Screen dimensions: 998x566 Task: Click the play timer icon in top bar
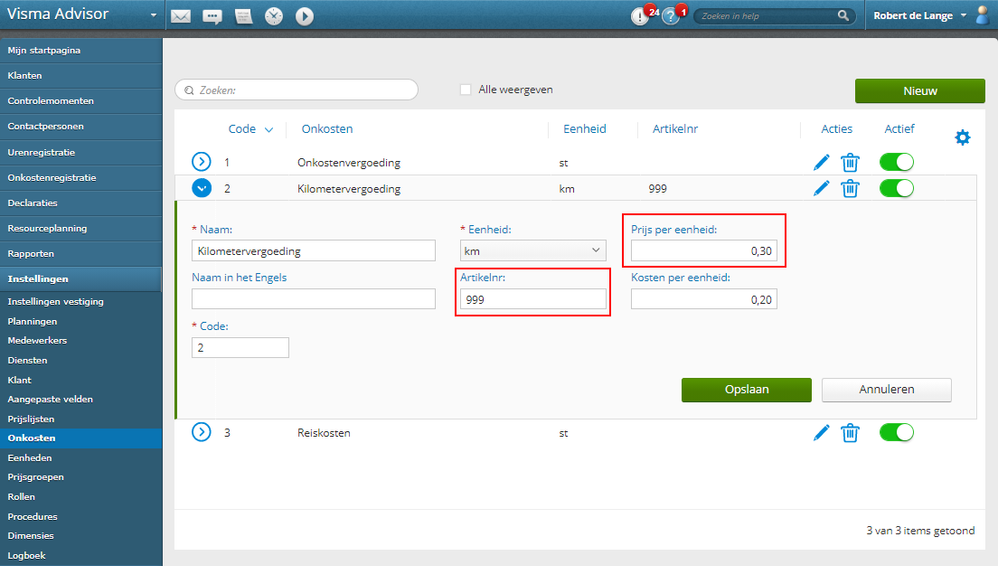[x=305, y=16]
